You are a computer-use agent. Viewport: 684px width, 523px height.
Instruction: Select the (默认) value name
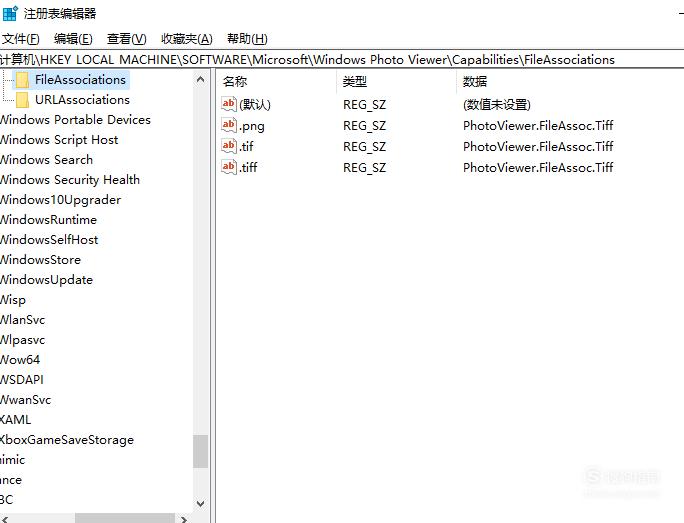click(255, 105)
